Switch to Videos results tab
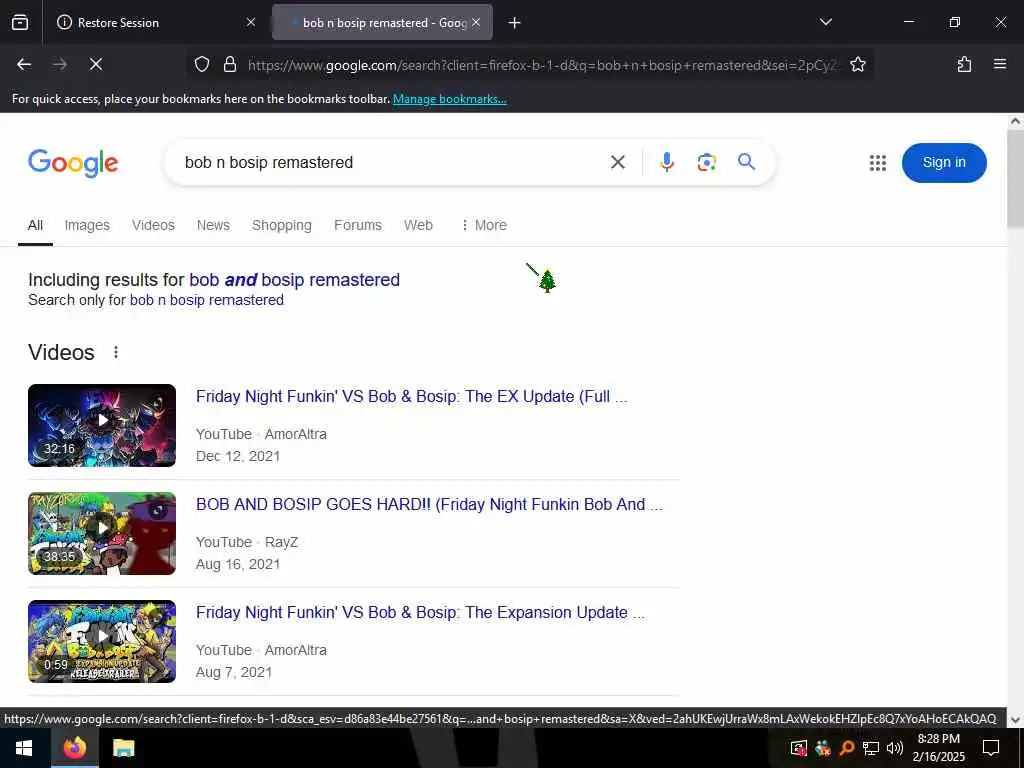The width and height of the screenshot is (1024, 768). point(153,225)
